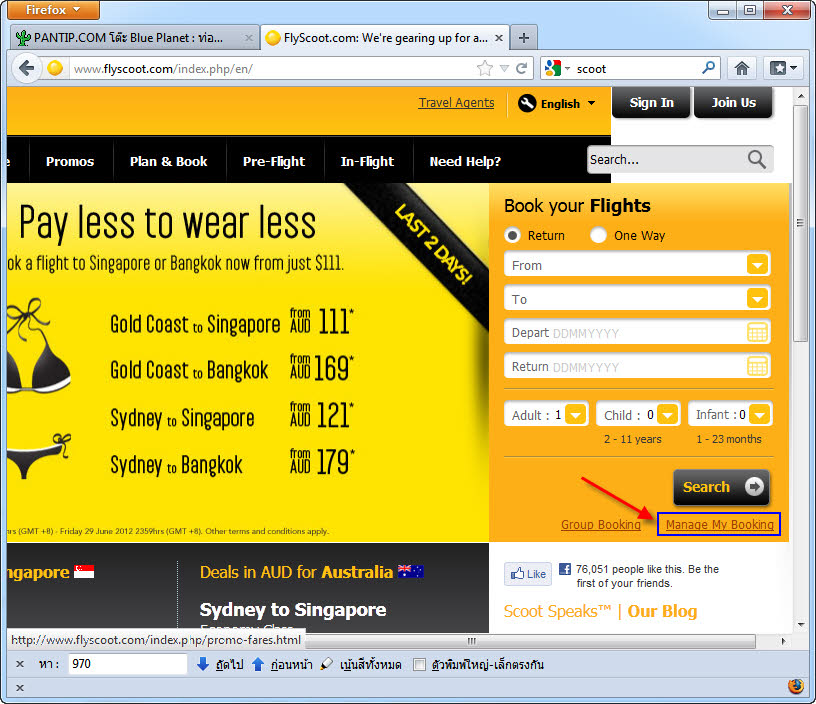Expand the From airport dropdown

(x=757, y=265)
